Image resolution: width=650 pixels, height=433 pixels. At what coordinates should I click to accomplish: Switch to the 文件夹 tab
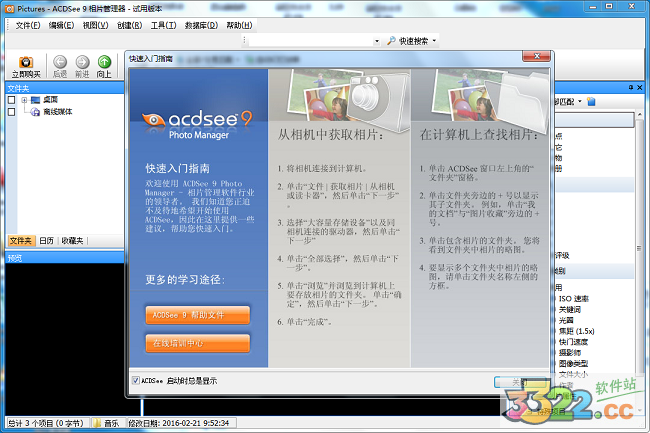point(20,241)
